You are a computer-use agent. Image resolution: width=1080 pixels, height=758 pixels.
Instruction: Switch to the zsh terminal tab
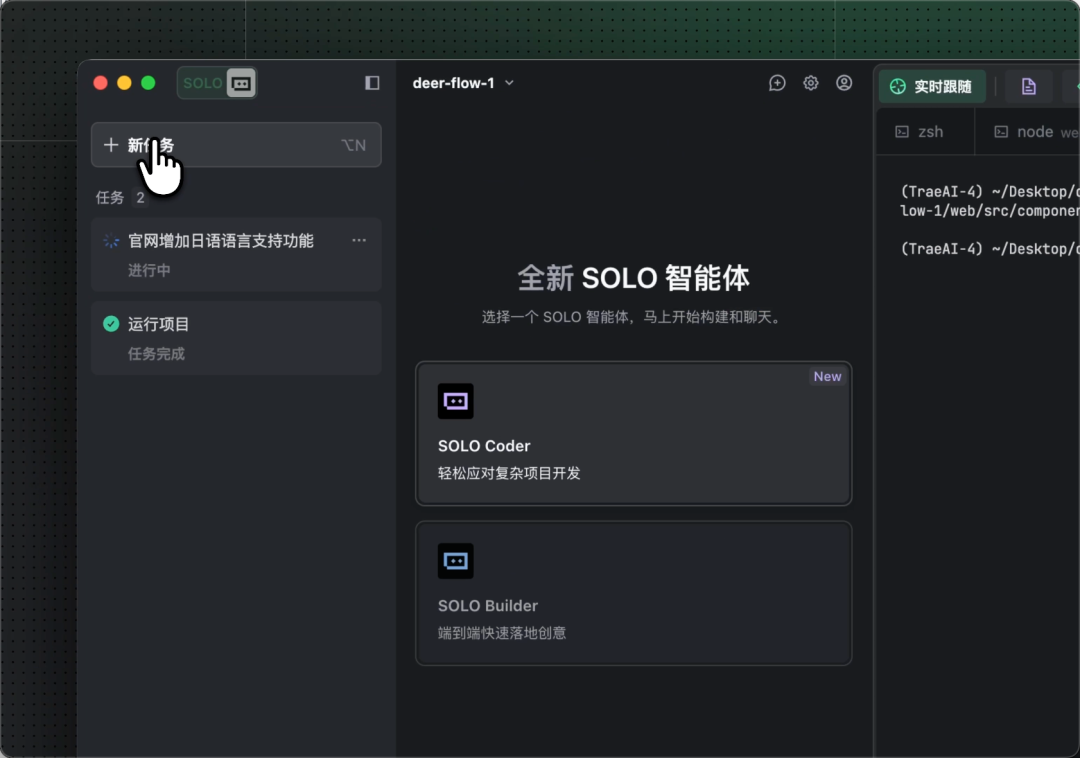pyautogui.click(x=920, y=131)
